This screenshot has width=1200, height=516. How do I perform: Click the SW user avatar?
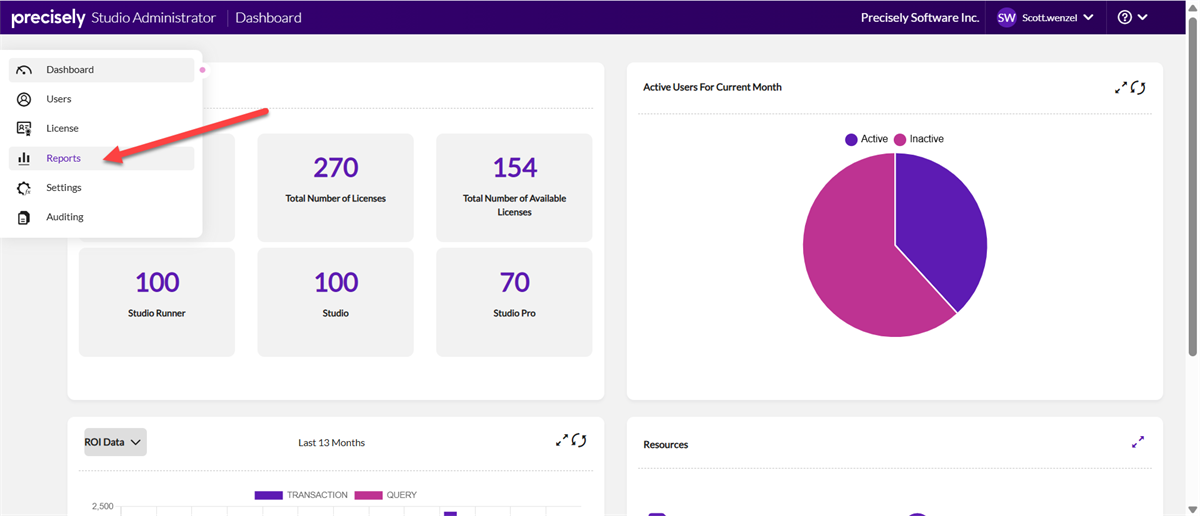coord(1007,17)
